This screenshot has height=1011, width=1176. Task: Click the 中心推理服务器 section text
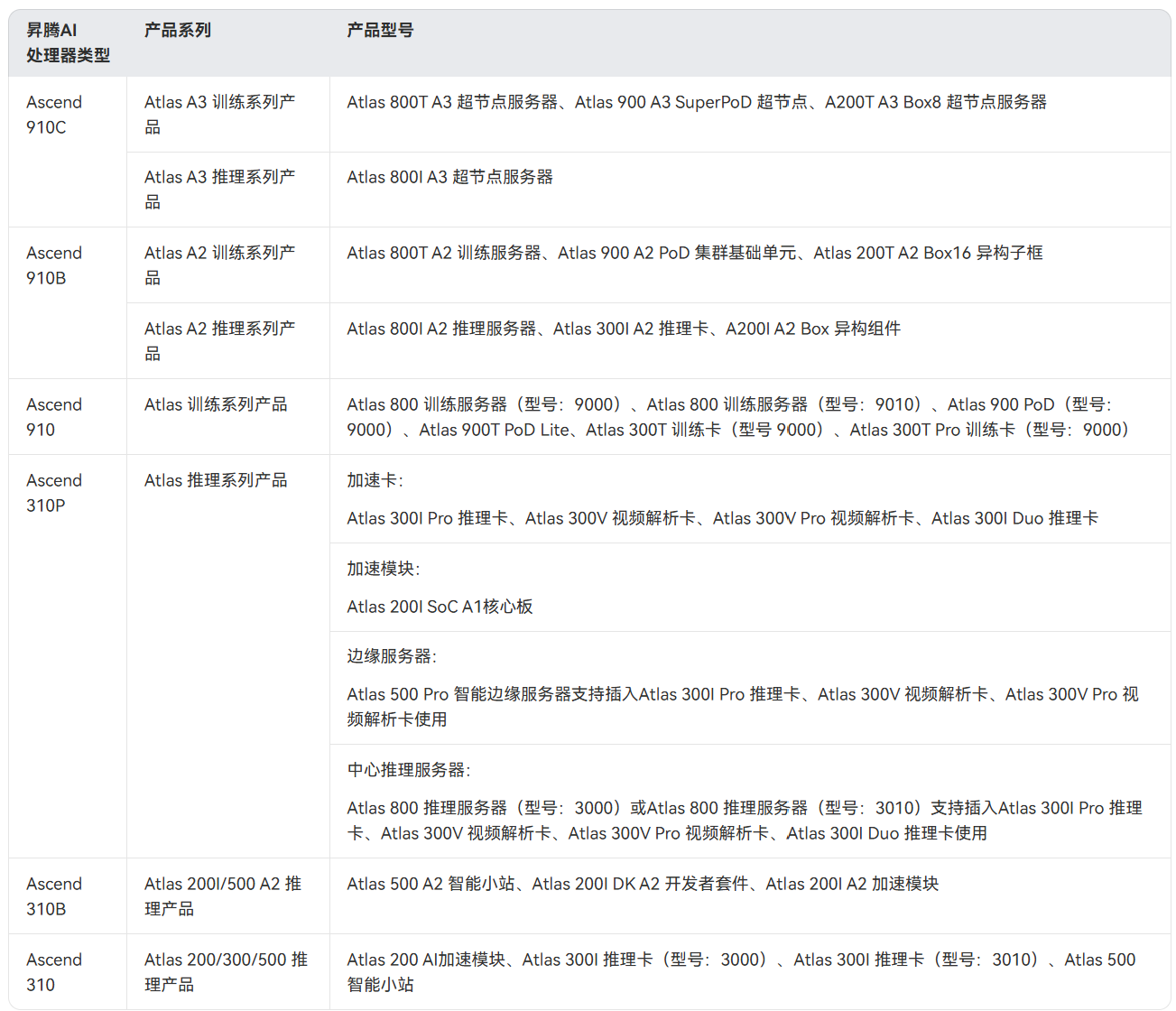pos(400,770)
